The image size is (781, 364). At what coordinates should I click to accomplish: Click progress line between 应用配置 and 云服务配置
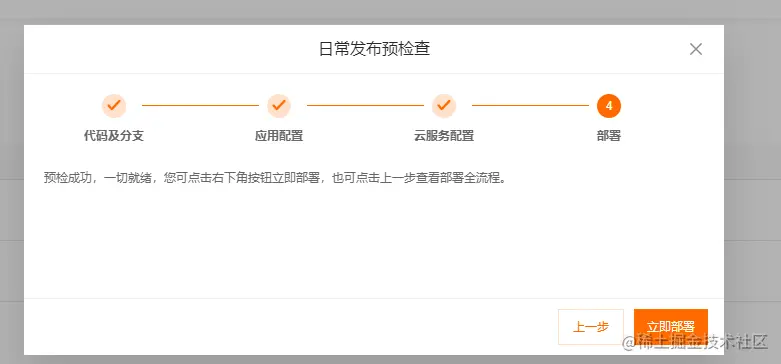365,106
